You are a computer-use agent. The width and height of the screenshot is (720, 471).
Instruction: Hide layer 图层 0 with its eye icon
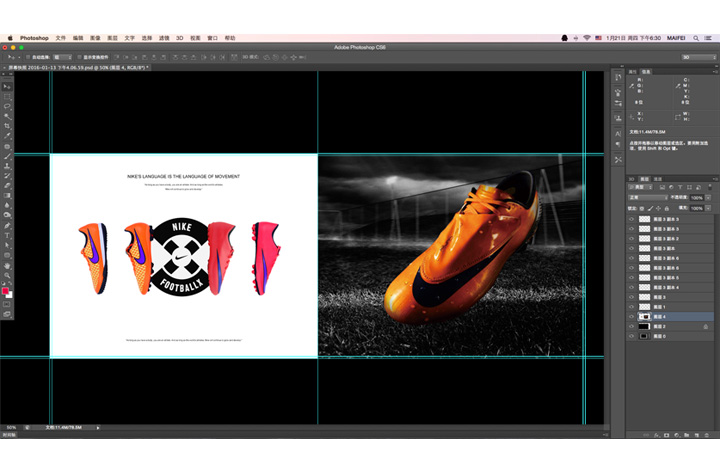(631, 336)
